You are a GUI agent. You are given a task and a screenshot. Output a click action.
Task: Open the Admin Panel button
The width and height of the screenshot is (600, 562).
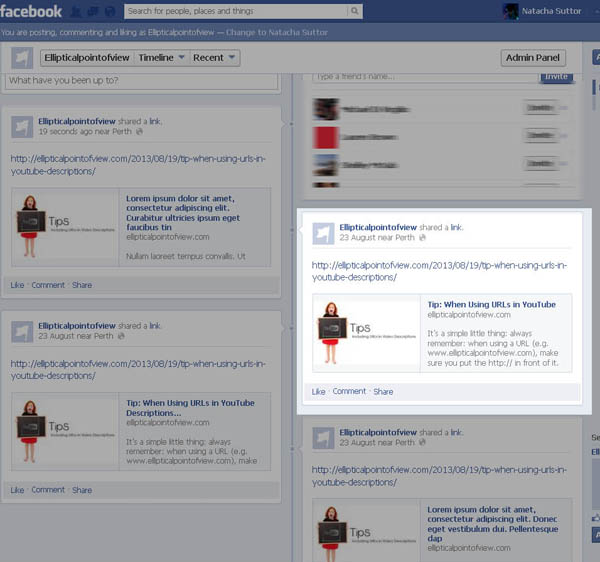point(533,58)
